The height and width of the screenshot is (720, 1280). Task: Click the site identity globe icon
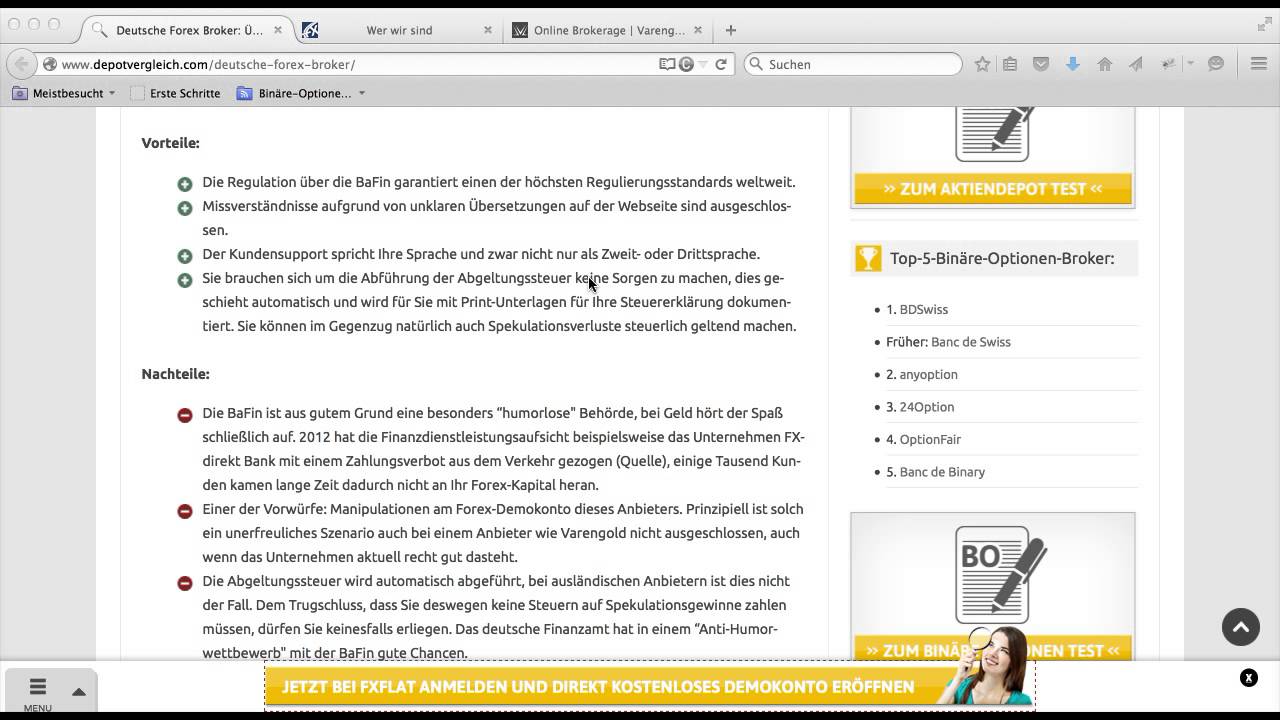coord(49,64)
